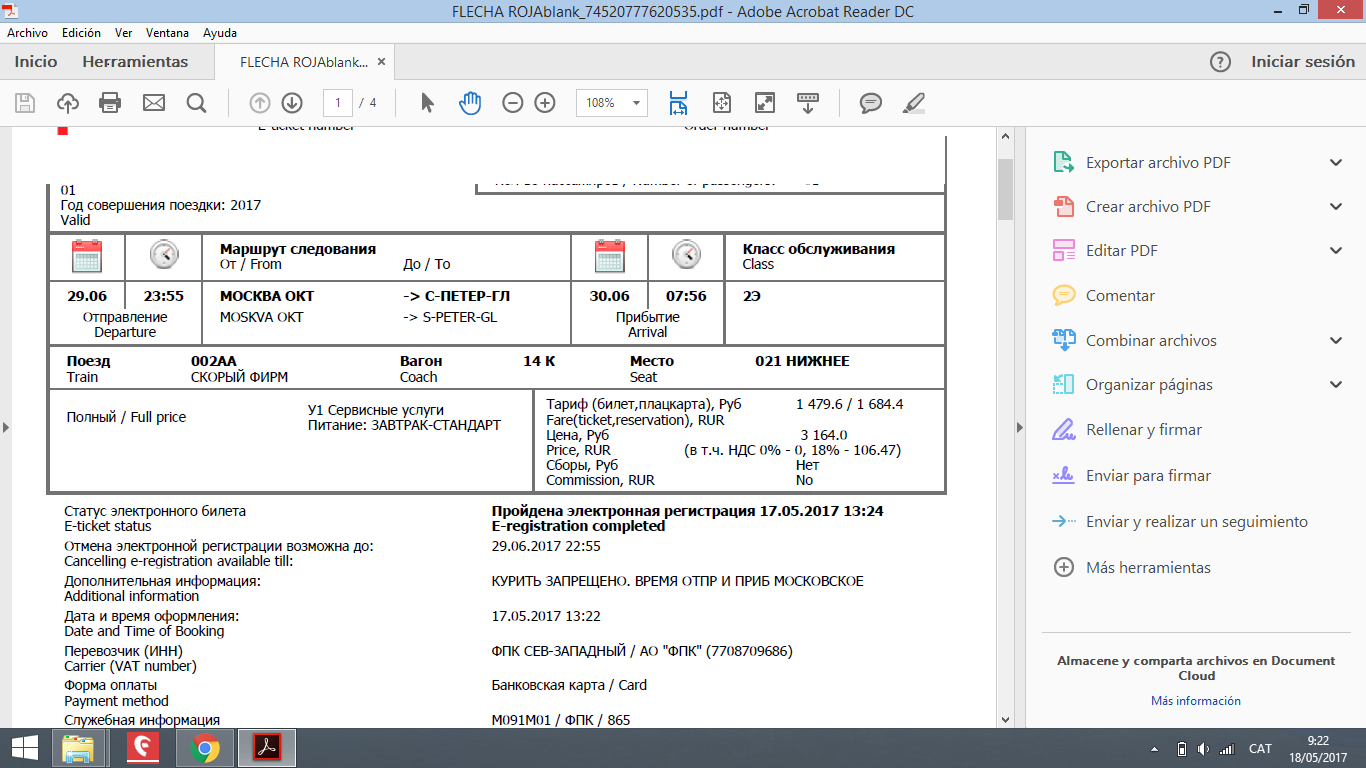Expand Combinar archivos chevron
Image resolution: width=1366 pixels, height=768 pixels.
(1336, 341)
